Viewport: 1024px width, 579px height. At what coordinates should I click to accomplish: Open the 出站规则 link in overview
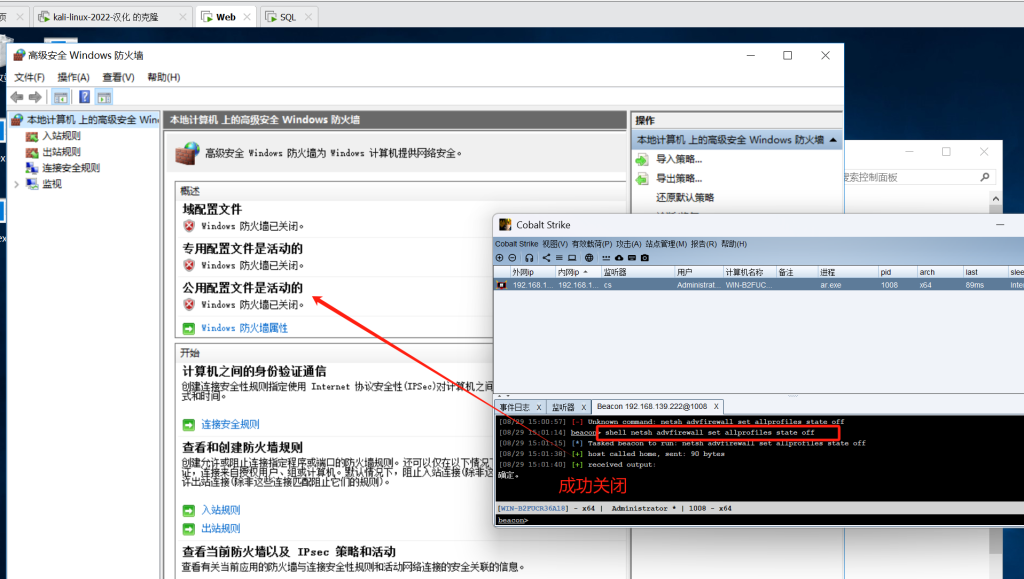pyautogui.click(x=221, y=529)
